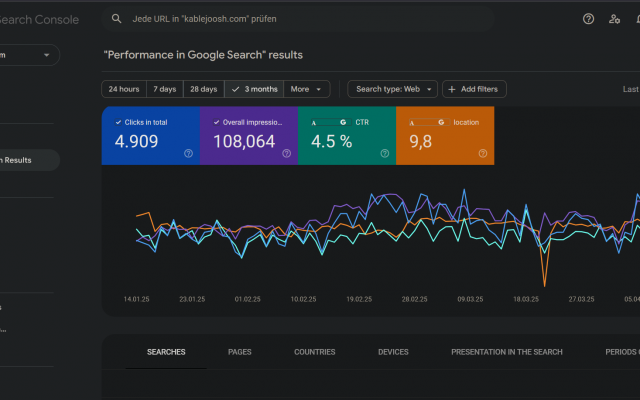This screenshot has height=400, width=640.
Task: Switch to DEVICES tab
Action: 393,352
